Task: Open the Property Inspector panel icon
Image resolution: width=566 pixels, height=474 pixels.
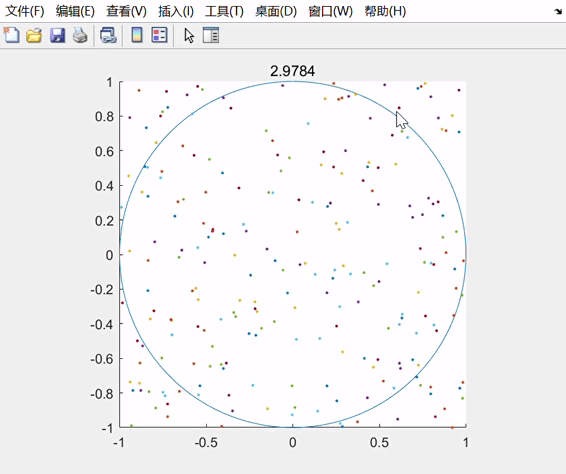Action: point(211,35)
